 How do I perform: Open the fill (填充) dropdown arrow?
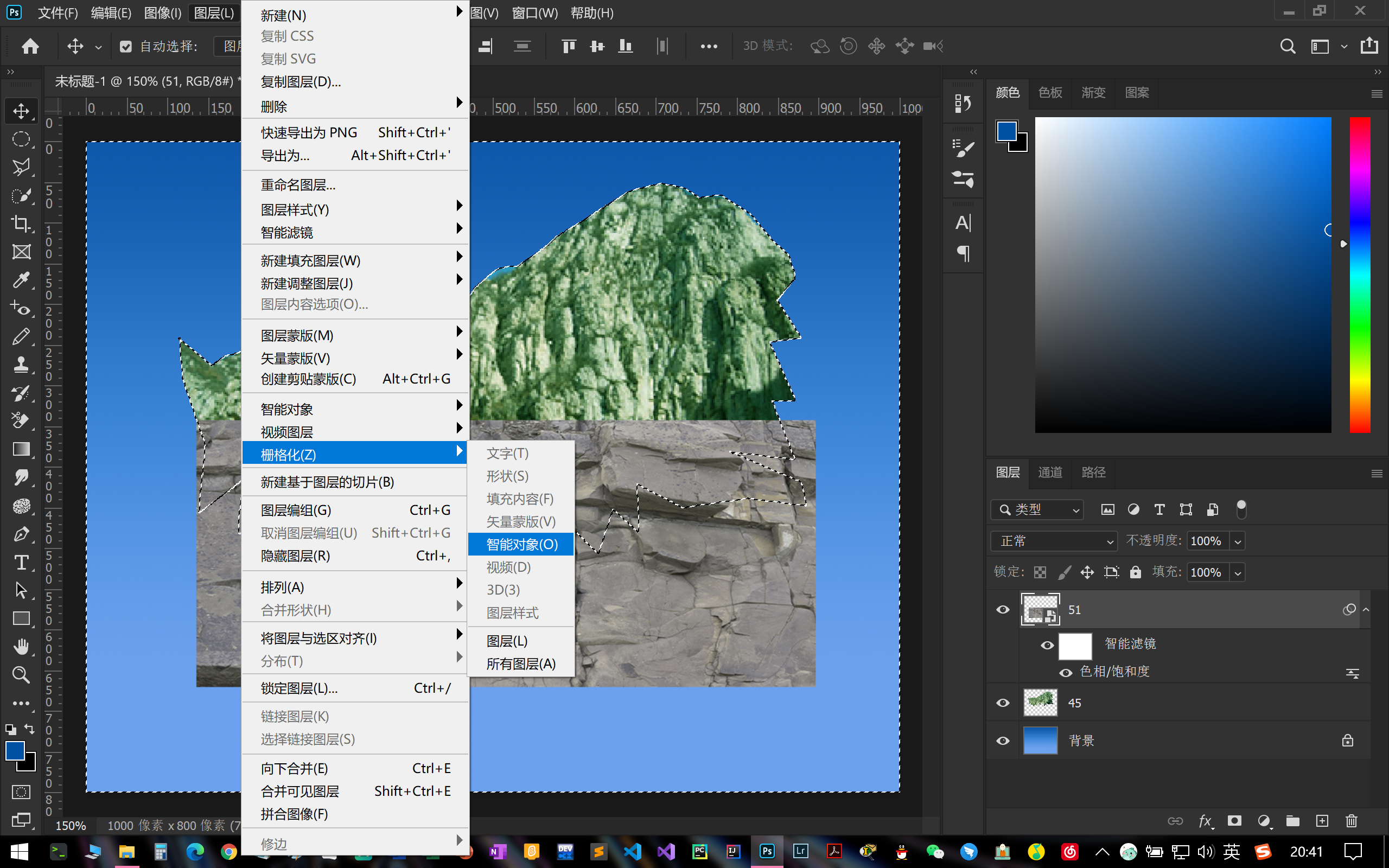[x=1238, y=573]
